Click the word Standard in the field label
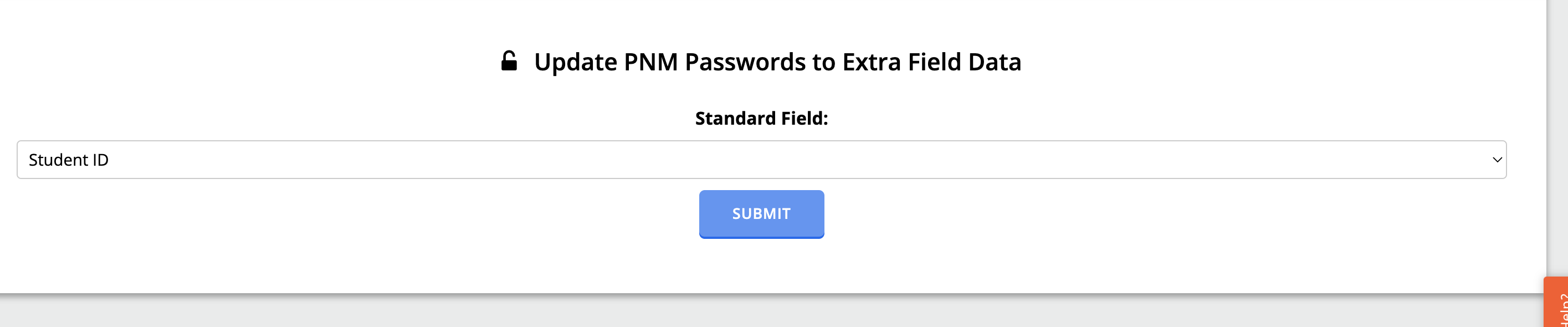This screenshot has width=1568, height=327. pos(735,118)
